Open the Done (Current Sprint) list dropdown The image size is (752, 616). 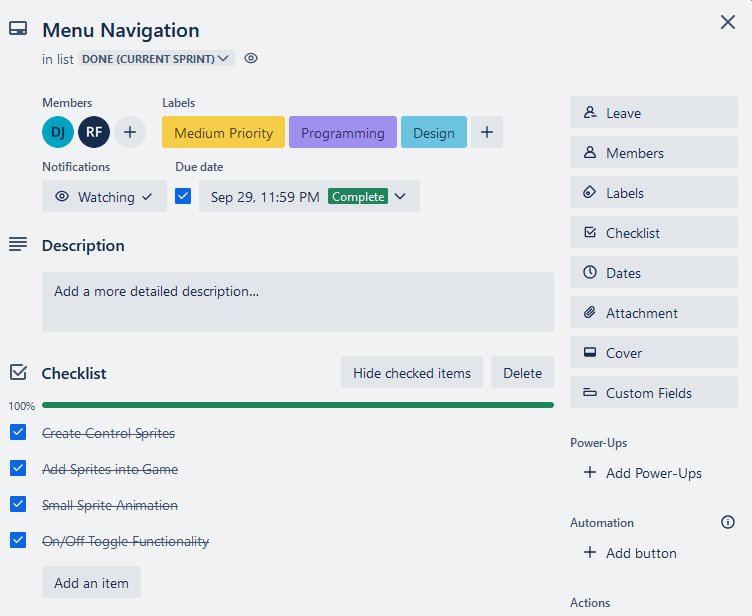[x=156, y=59]
